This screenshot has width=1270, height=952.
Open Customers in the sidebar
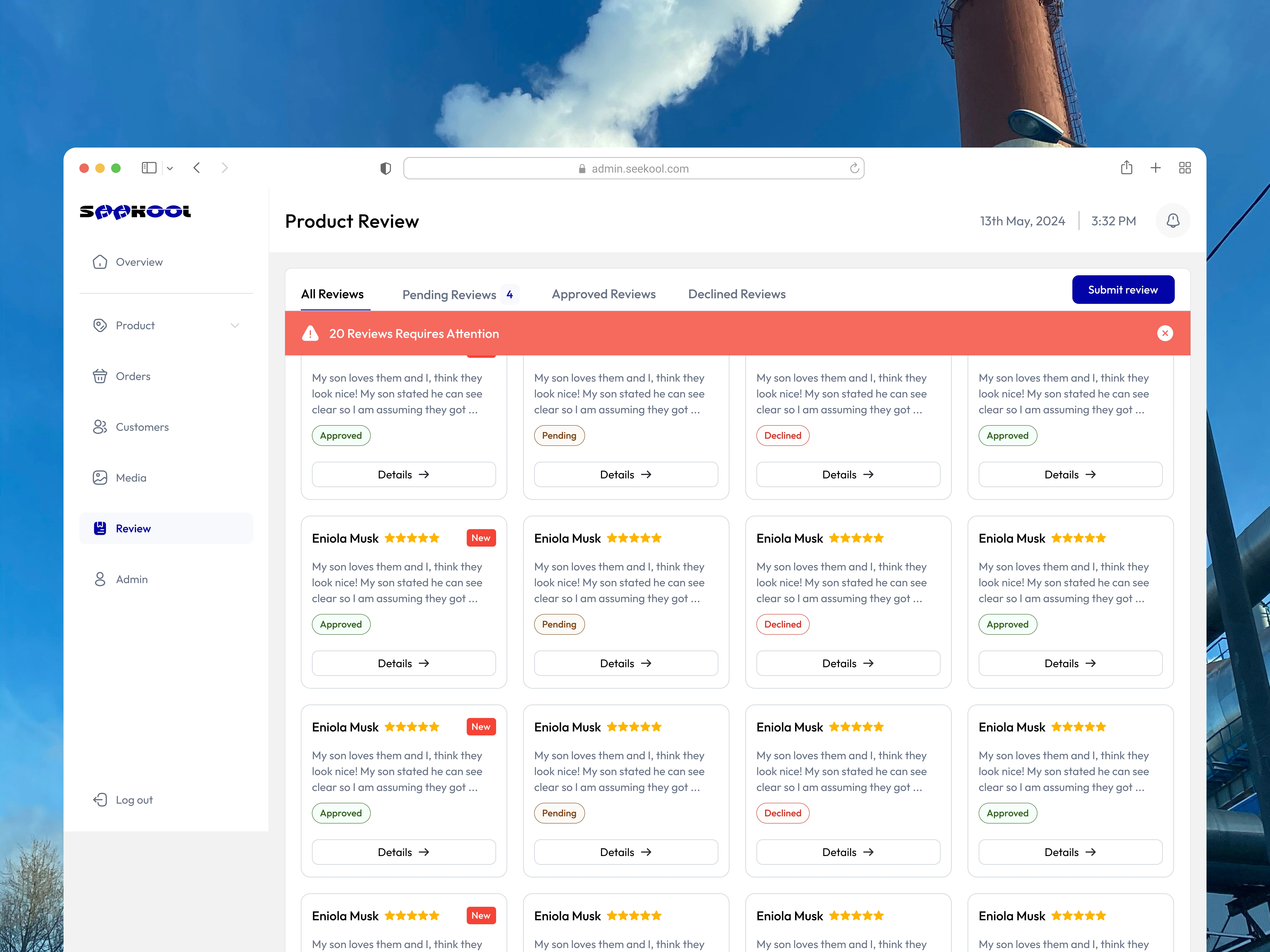(166, 427)
